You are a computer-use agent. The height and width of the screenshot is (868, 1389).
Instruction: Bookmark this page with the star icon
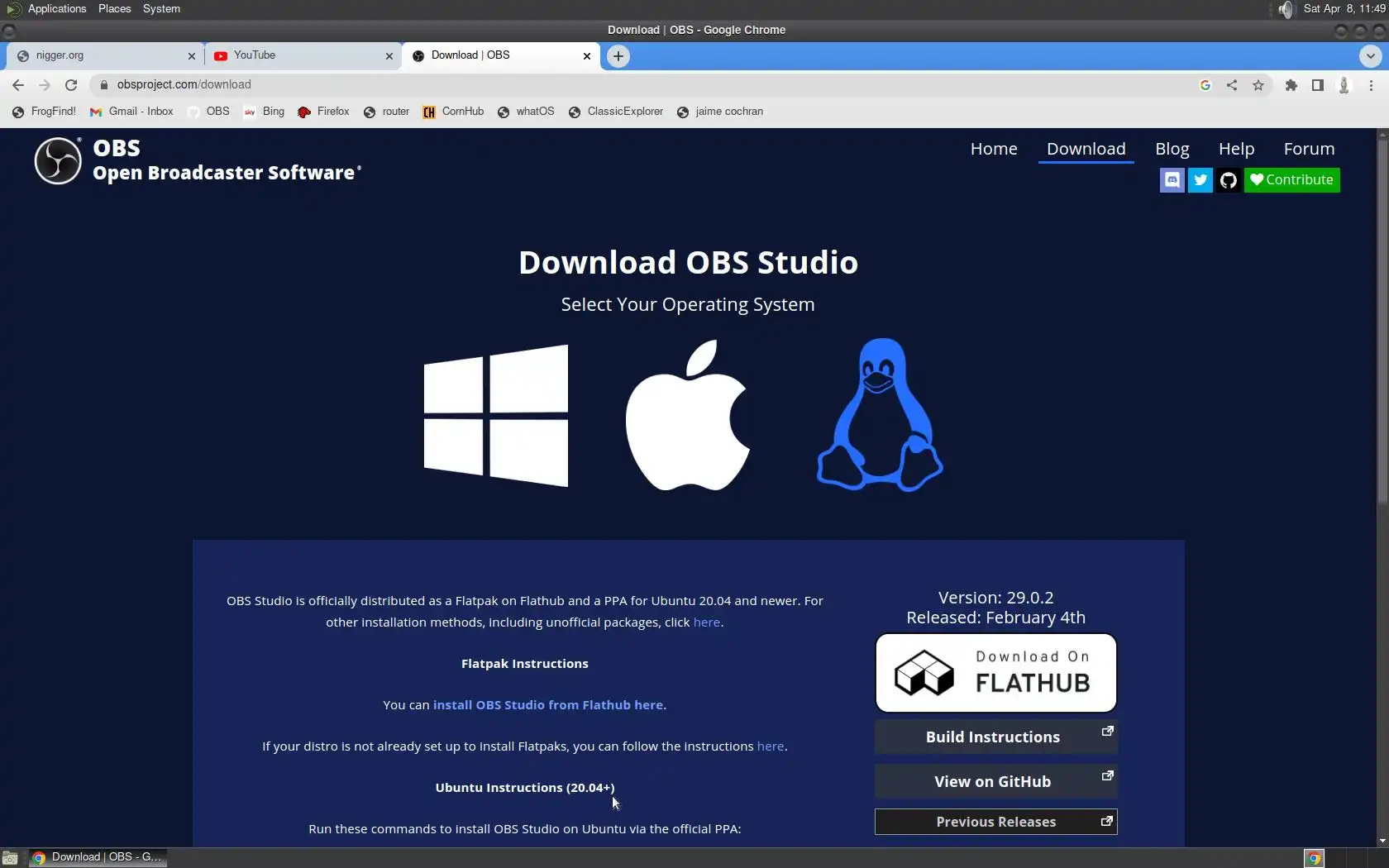click(1258, 84)
